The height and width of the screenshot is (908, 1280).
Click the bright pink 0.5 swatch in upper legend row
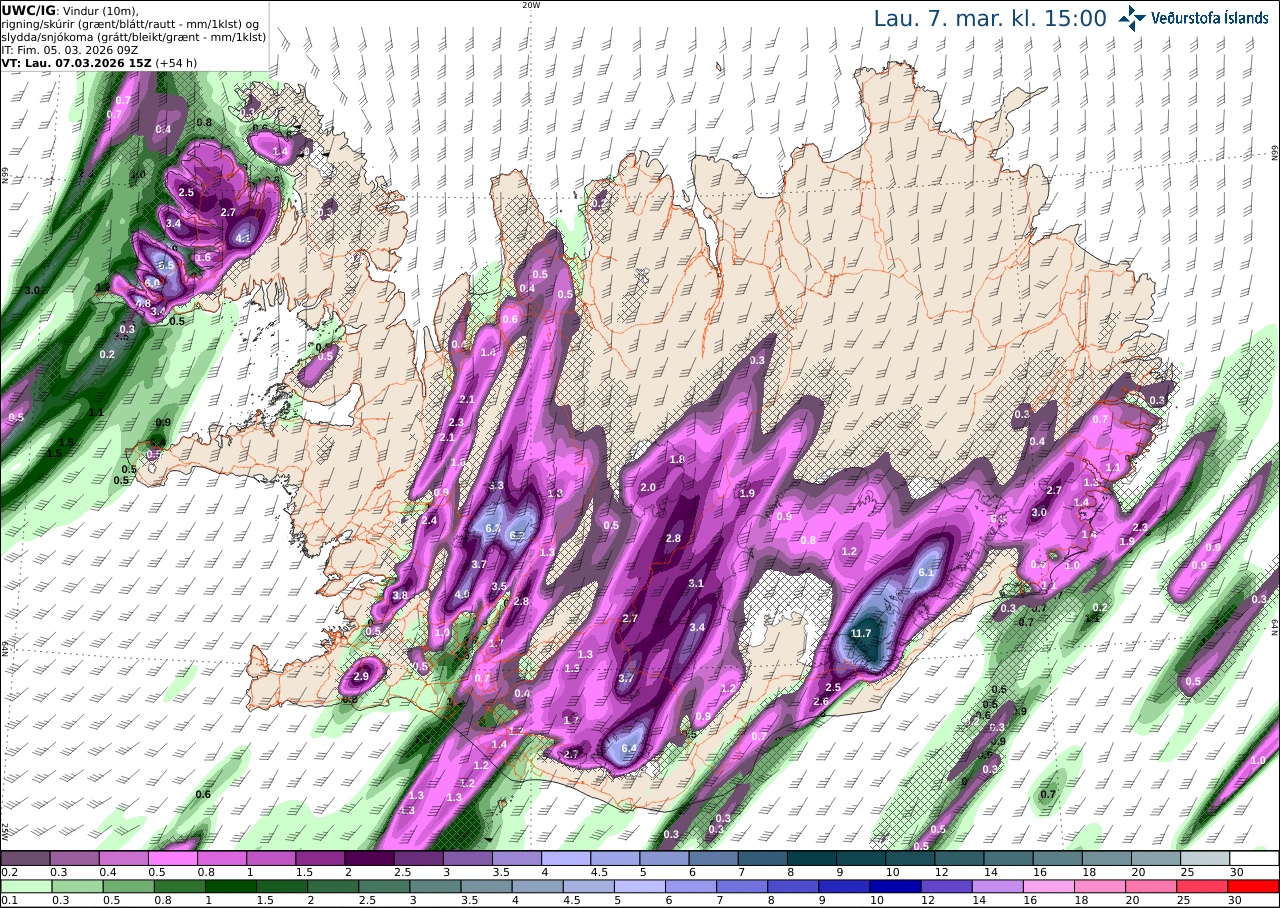click(173, 858)
